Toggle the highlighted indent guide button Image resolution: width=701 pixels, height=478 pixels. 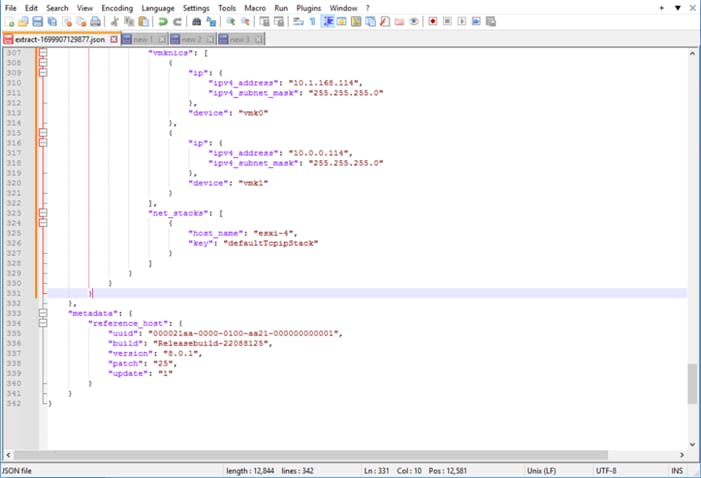tap(327, 21)
